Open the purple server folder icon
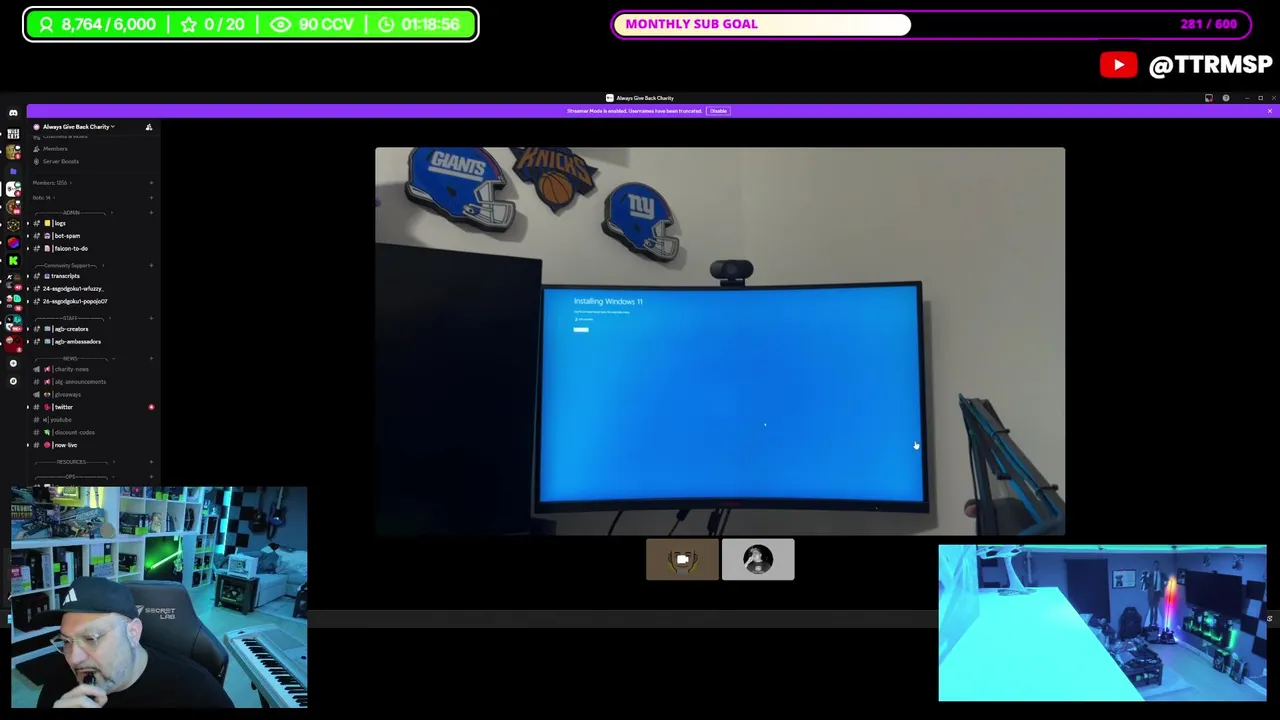This screenshot has height=720, width=1280. tap(13, 171)
